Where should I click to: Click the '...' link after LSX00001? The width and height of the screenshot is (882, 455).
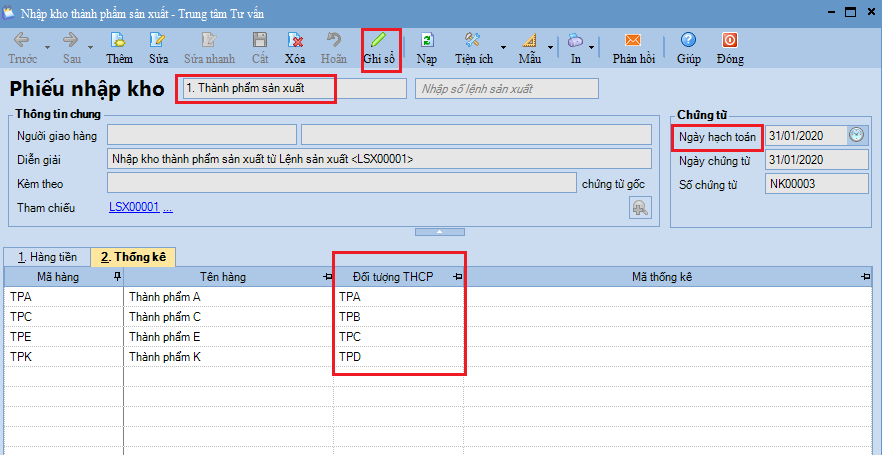click(168, 207)
